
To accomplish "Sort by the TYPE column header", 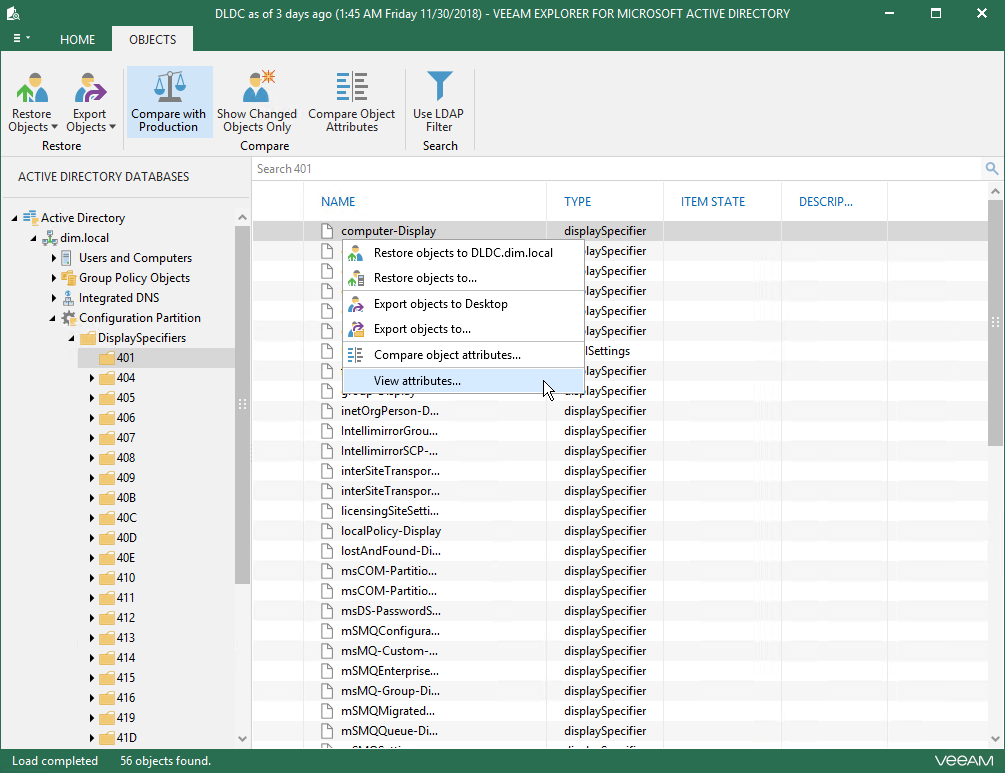I will (x=577, y=201).
